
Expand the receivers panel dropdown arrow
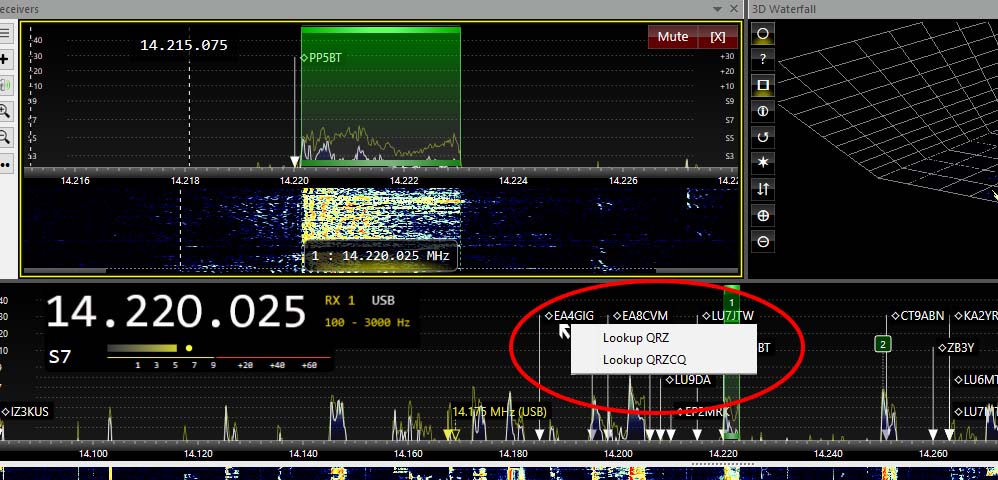717,8
